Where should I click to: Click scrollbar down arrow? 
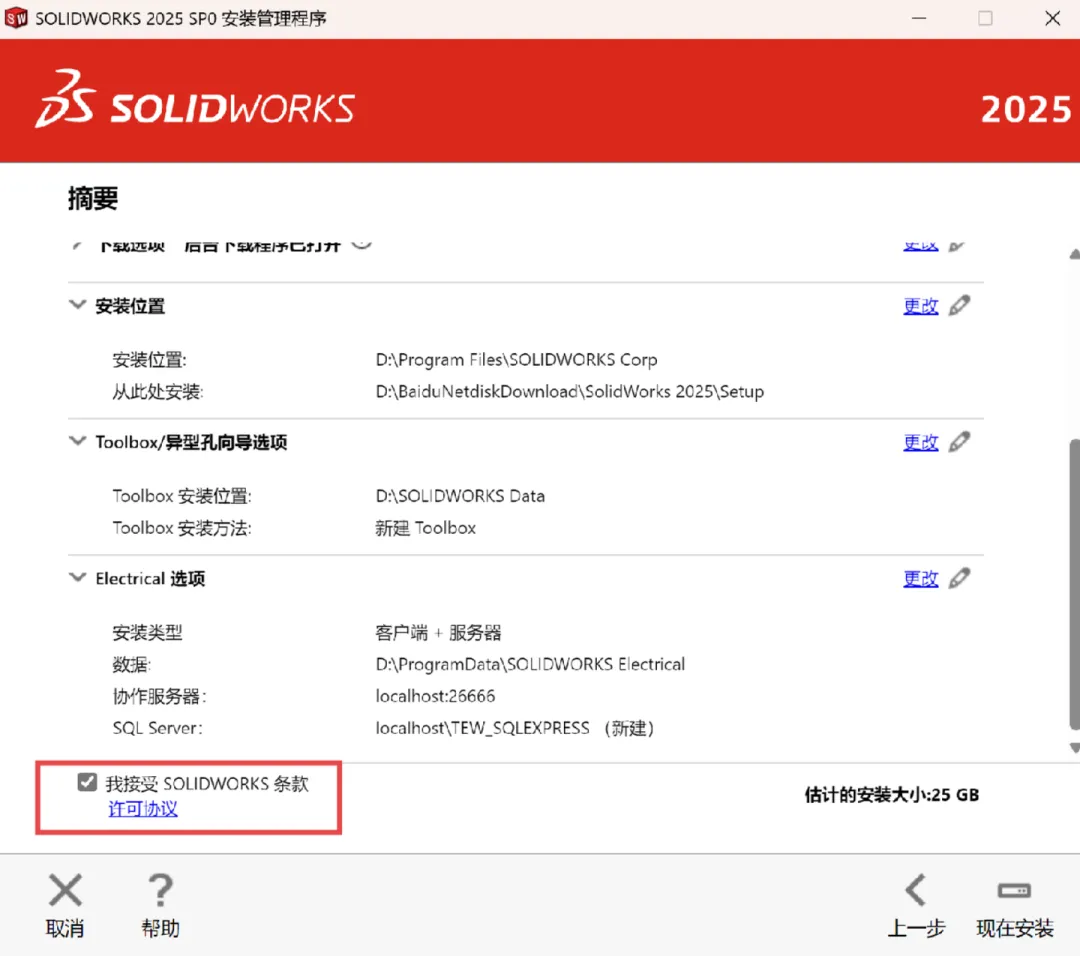pos(1074,747)
